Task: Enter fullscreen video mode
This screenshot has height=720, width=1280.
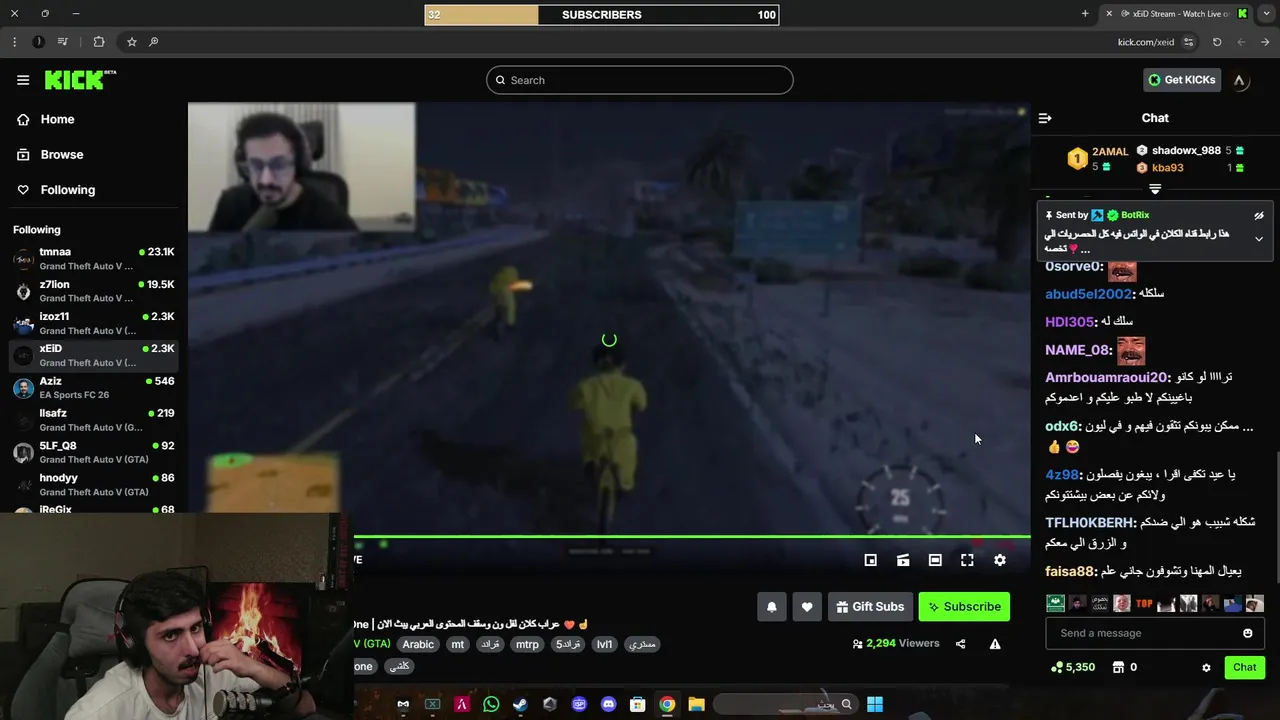Action: click(x=967, y=560)
